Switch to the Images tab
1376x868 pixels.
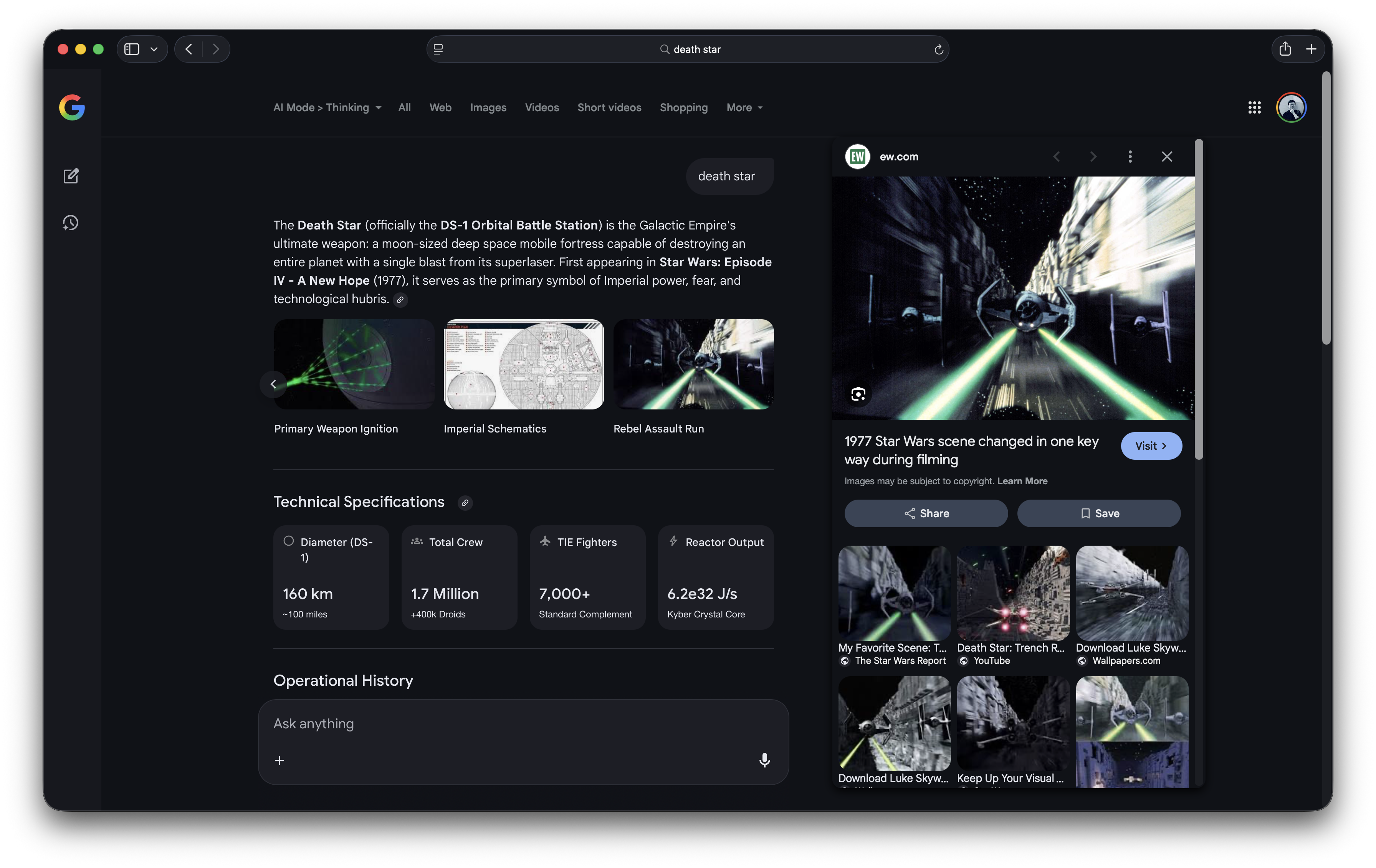(x=488, y=107)
